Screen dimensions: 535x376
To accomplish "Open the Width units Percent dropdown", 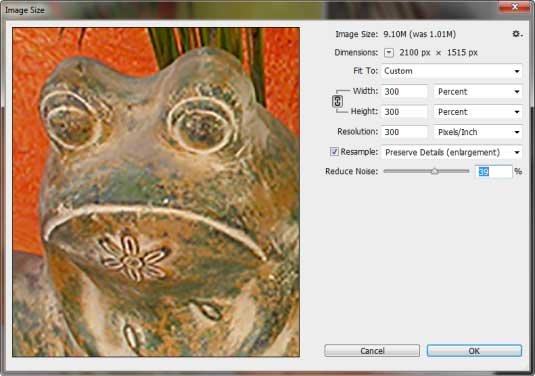I will 478,91.
